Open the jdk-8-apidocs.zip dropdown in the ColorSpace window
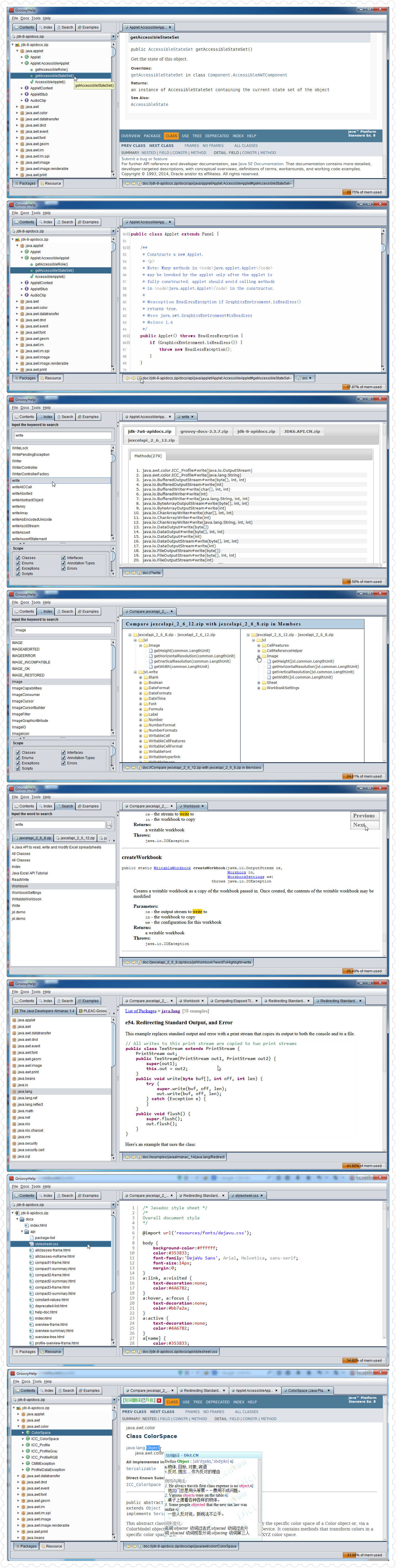 (x=114, y=1400)
